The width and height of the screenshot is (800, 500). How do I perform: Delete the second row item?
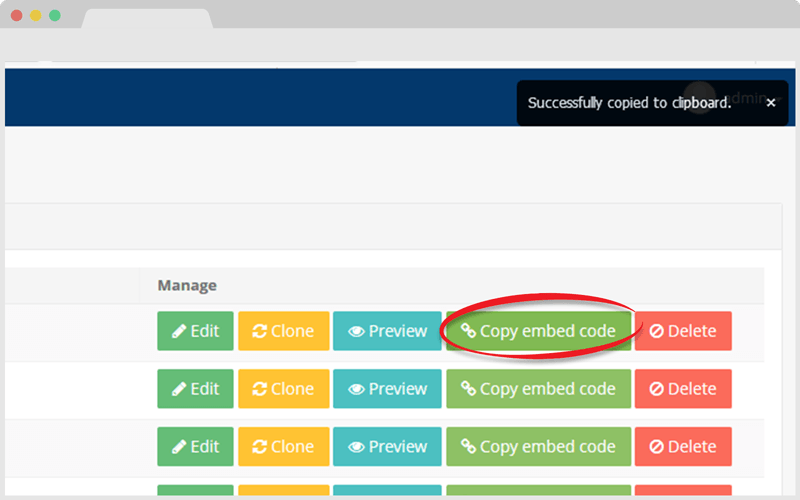point(683,389)
